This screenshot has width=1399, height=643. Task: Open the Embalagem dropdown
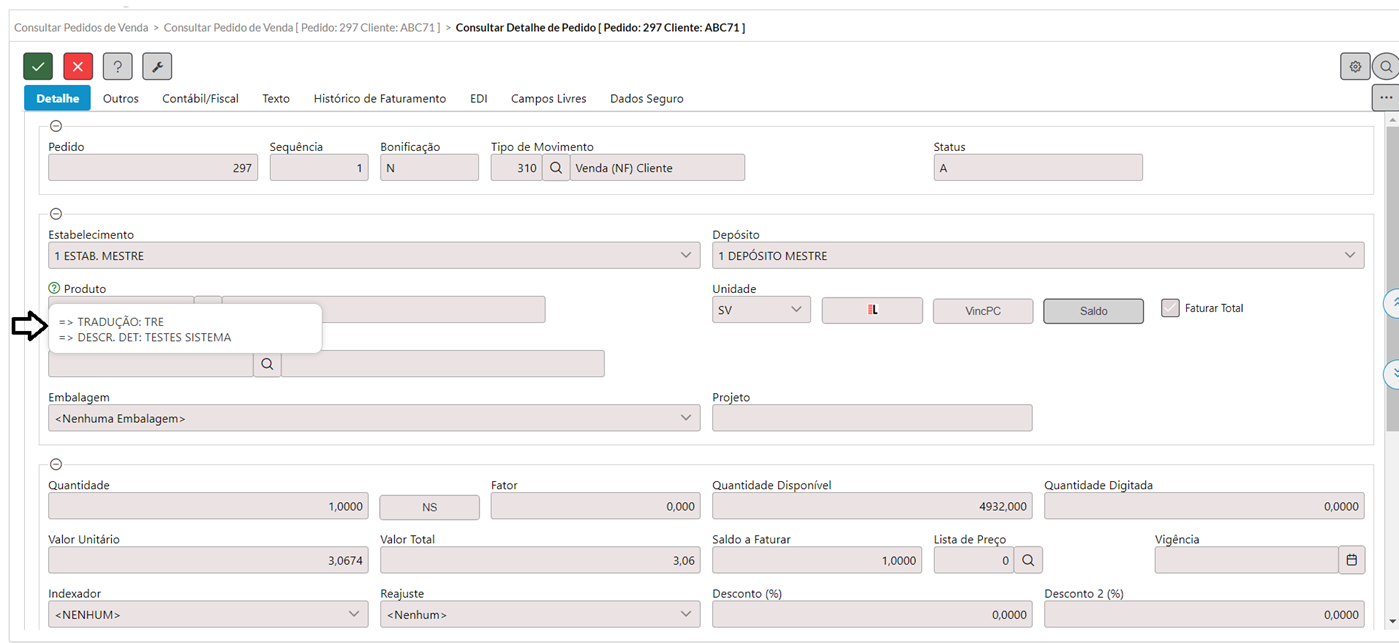coord(374,418)
